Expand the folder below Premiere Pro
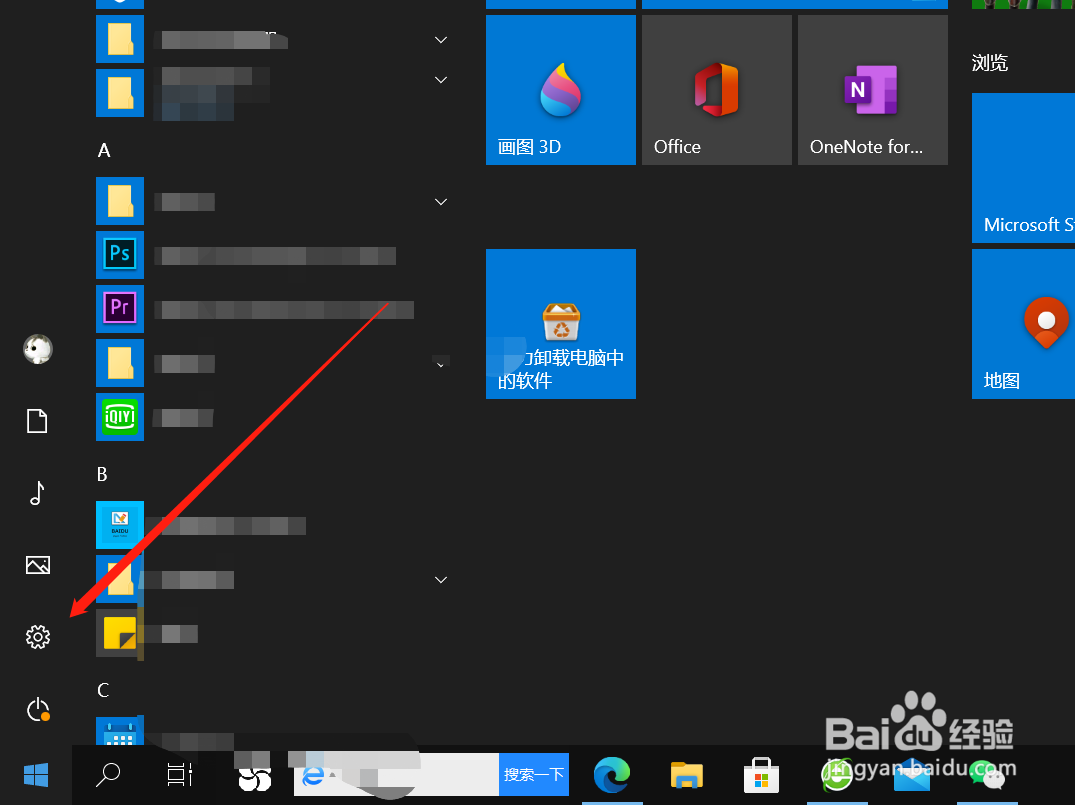The height and width of the screenshot is (805, 1075). point(441,365)
